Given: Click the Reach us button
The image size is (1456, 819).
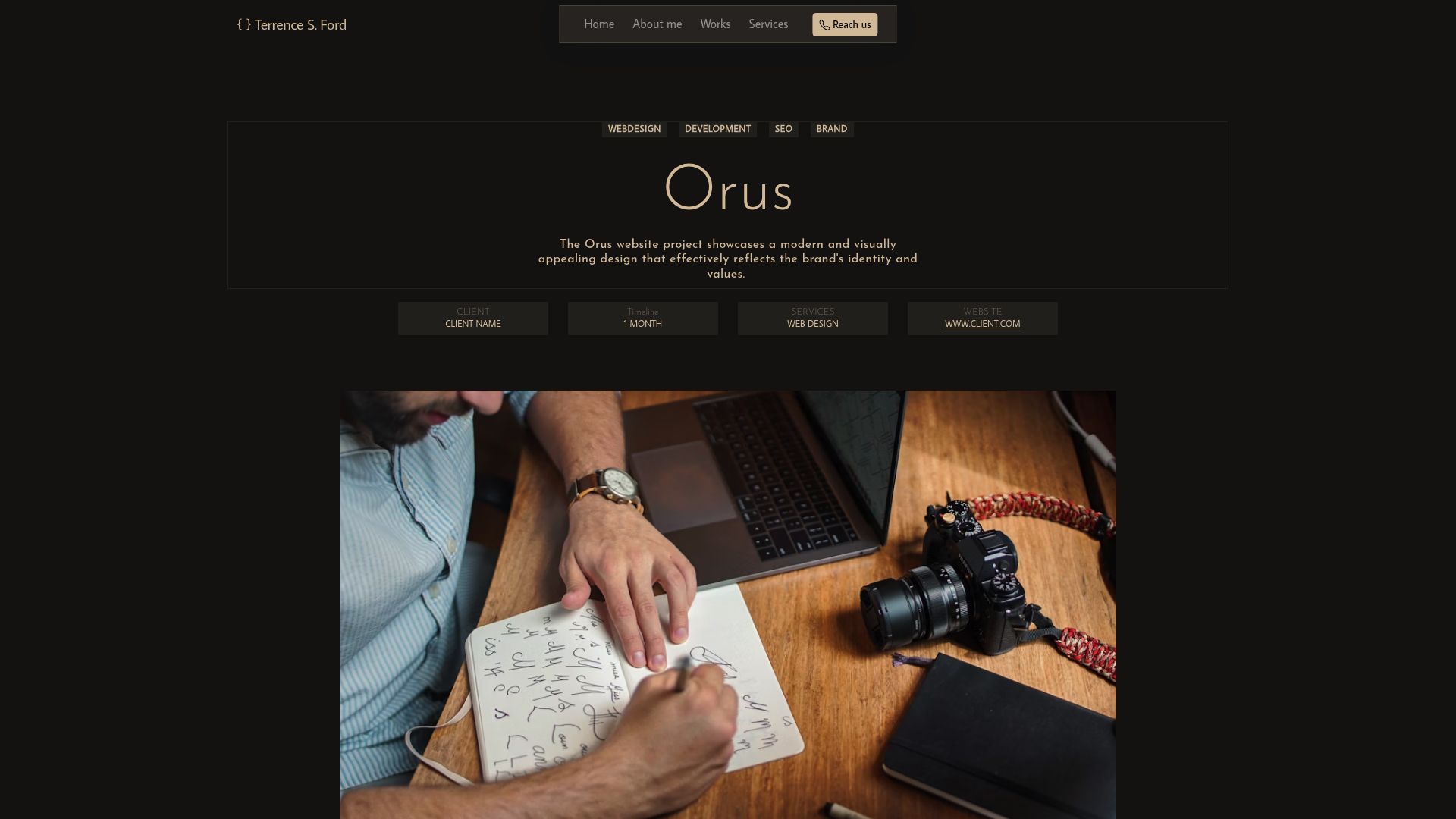Looking at the screenshot, I should click(845, 24).
